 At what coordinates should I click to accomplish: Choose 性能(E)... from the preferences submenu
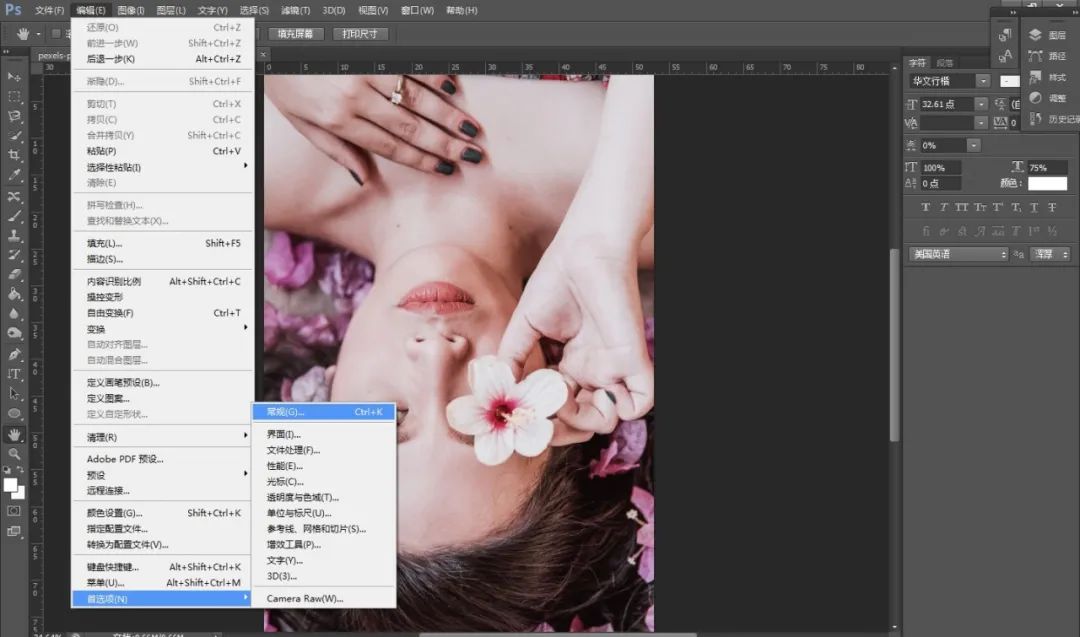(x=324, y=466)
